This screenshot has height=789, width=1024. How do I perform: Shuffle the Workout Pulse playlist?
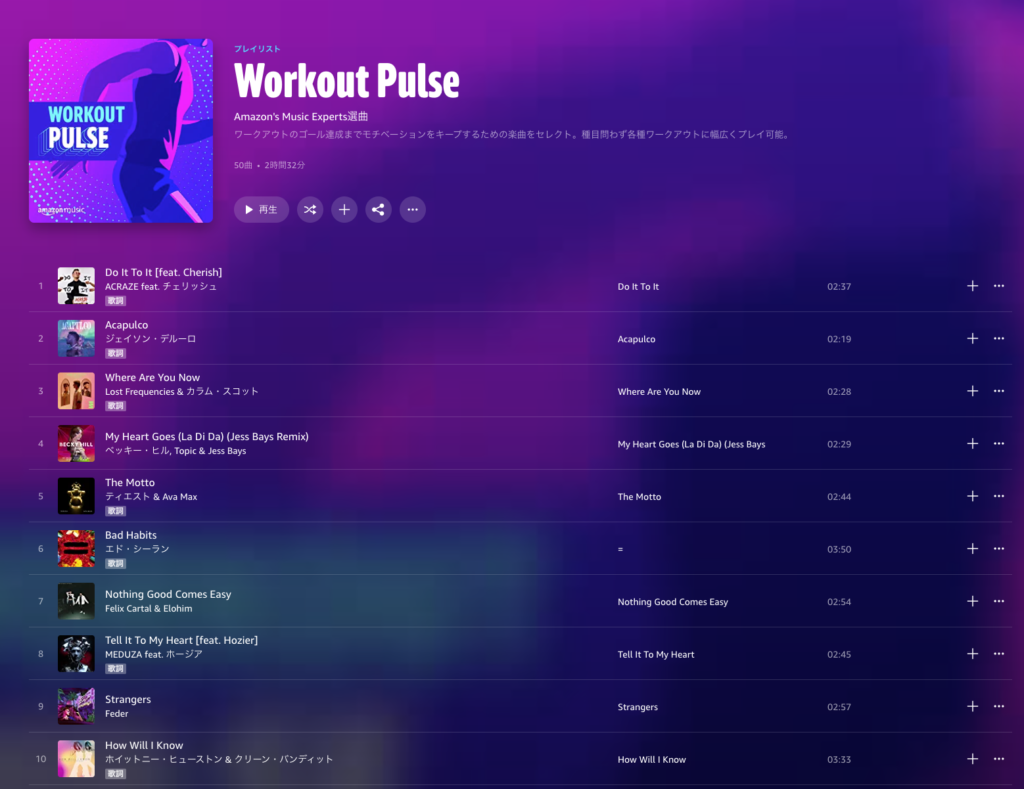point(310,210)
